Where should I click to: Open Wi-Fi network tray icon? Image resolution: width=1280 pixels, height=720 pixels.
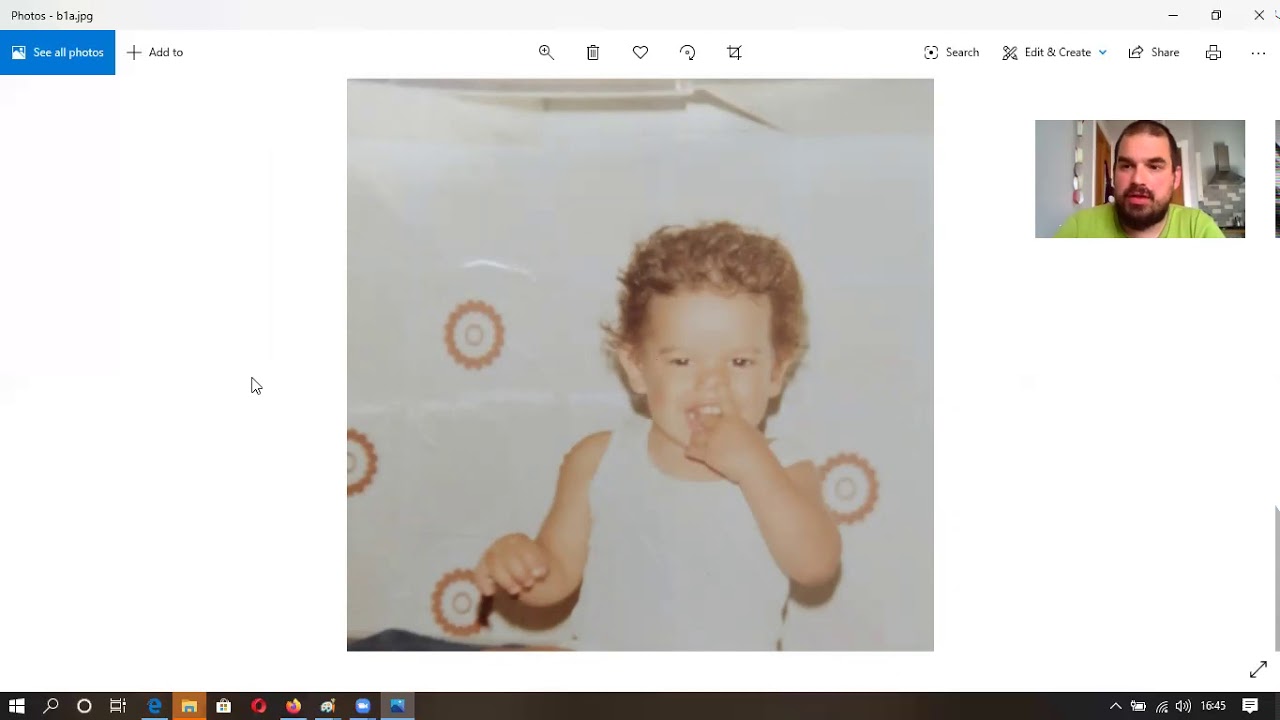(1161, 706)
